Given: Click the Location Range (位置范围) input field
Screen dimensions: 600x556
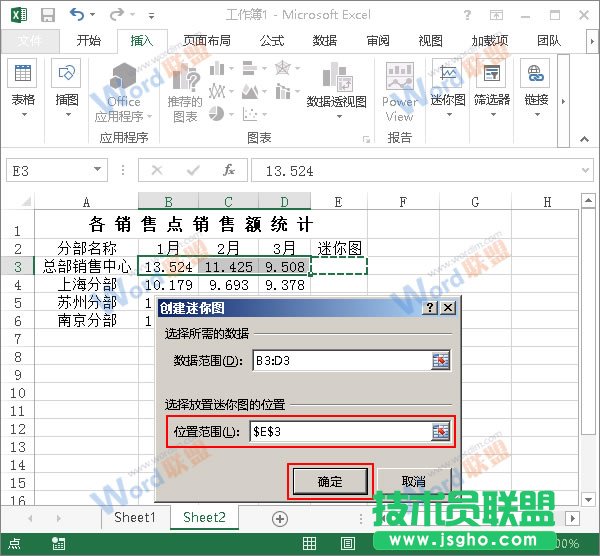Looking at the screenshot, I should (x=341, y=432).
